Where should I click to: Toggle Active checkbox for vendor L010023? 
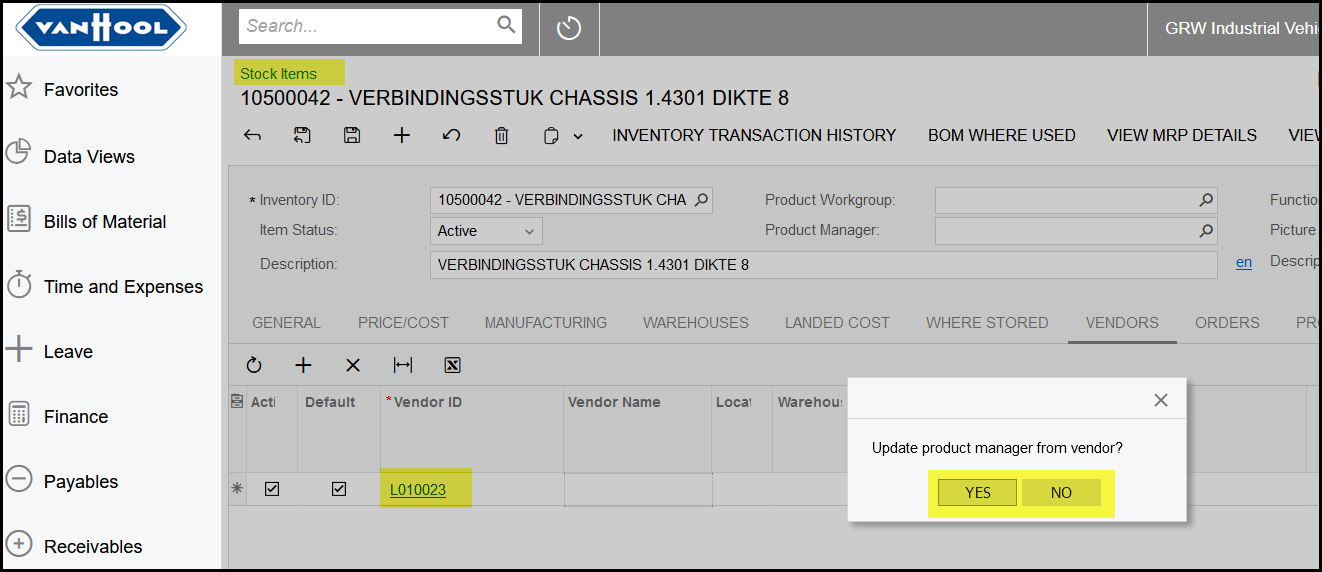pos(272,489)
